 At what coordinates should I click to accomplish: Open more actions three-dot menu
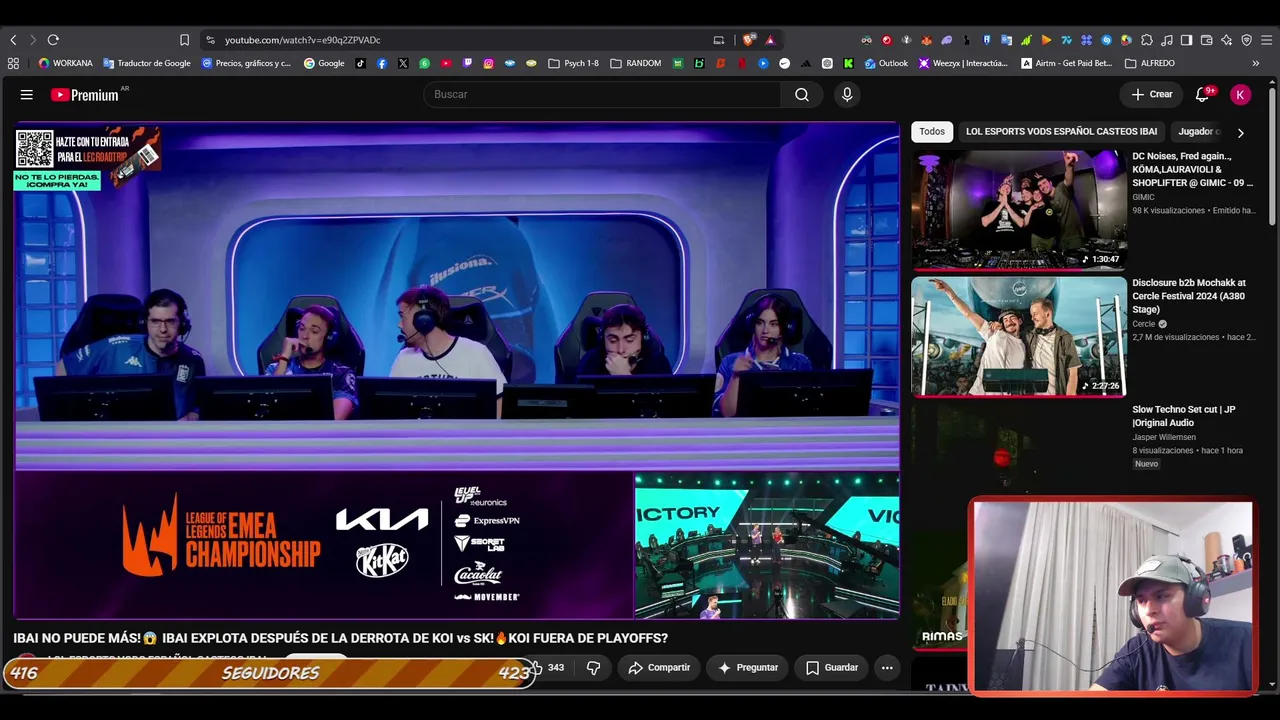887,667
